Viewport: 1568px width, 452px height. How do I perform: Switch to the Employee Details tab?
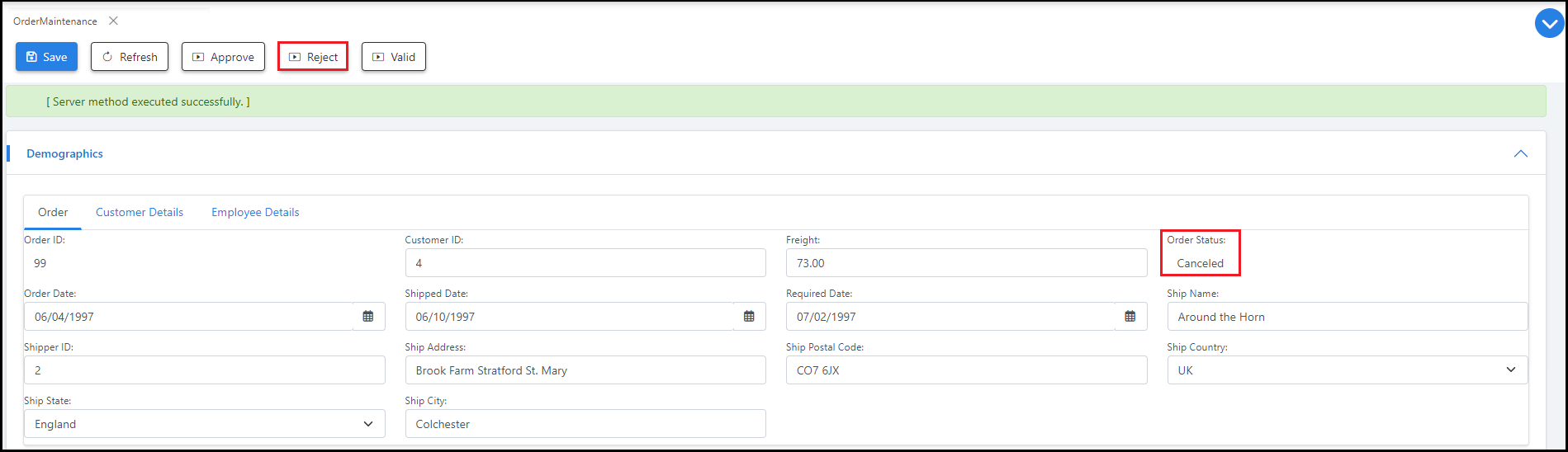[x=255, y=212]
